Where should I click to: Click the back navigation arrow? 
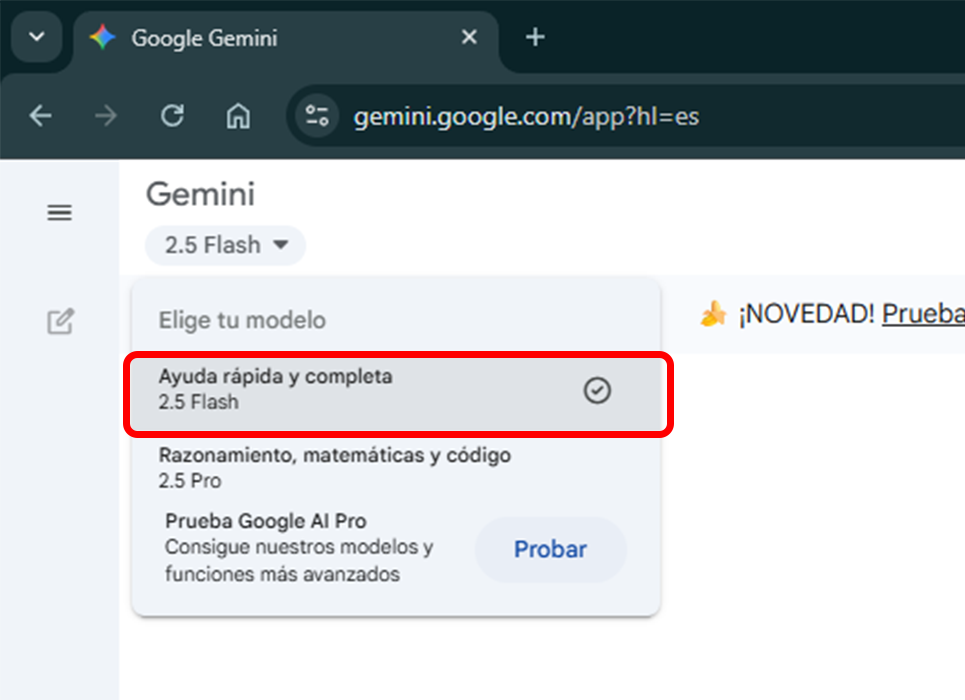(40, 115)
